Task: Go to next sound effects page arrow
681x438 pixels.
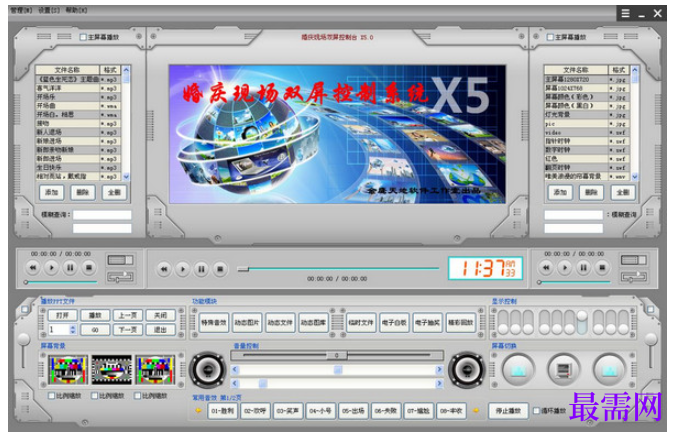Action: [476, 411]
